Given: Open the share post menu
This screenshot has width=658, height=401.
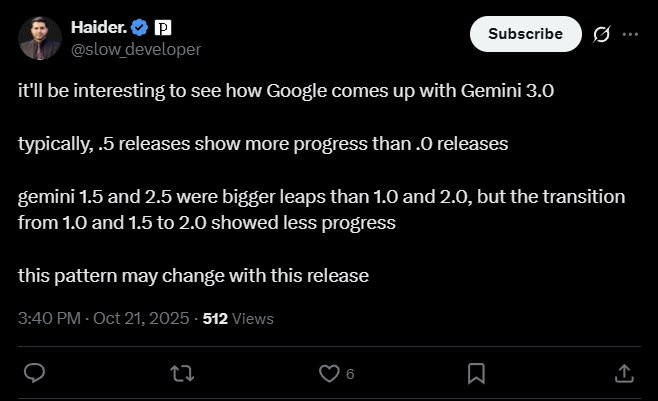Looking at the screenshot, I should (x=623, y=373).
